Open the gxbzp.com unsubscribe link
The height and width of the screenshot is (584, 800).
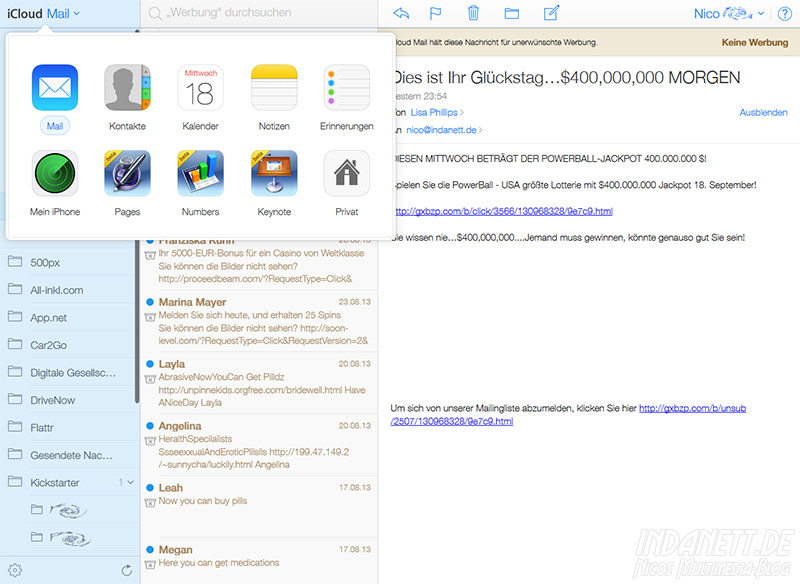point(568,415)
